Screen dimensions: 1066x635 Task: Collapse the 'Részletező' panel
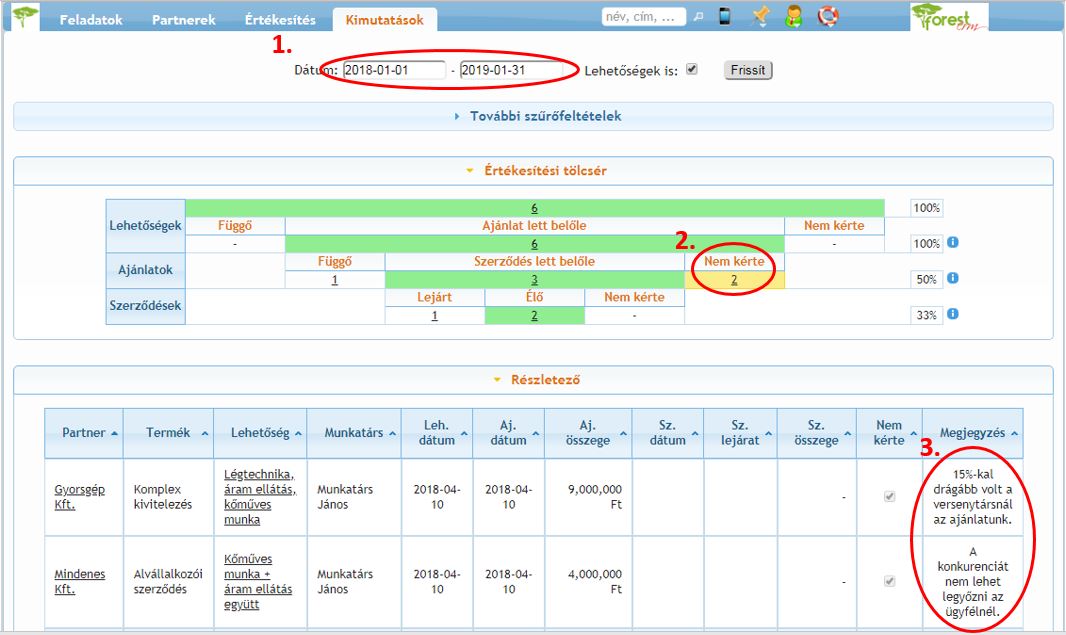click(533, 380)
